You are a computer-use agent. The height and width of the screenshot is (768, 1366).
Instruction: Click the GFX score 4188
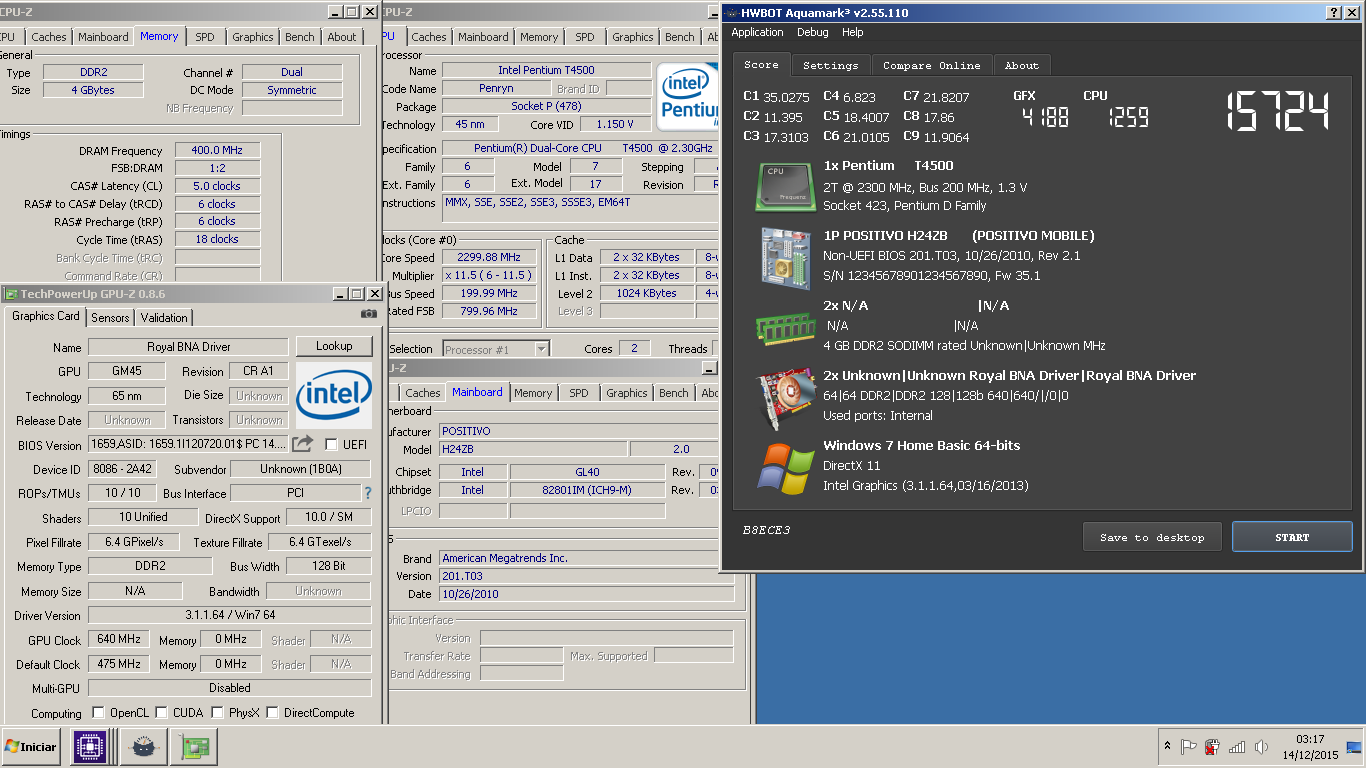[1044, 118]
